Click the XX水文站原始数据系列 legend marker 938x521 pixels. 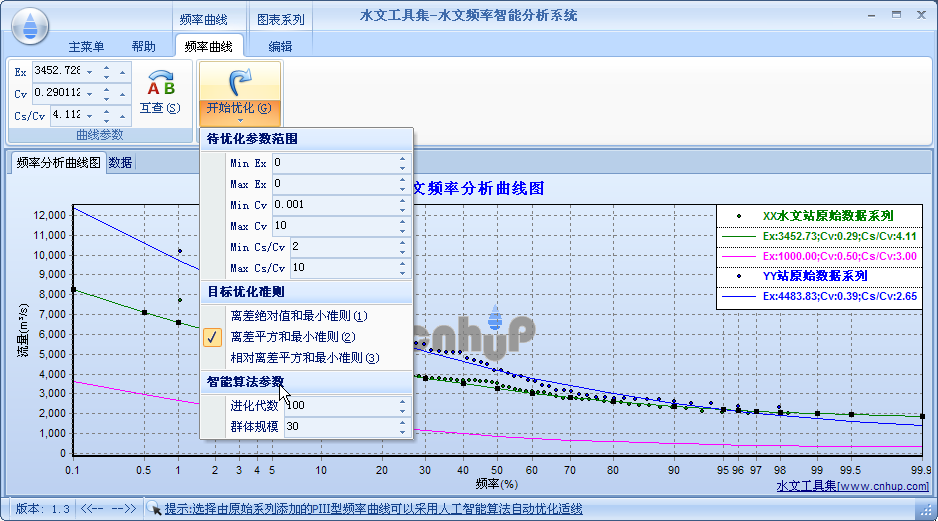click(739, 216)
